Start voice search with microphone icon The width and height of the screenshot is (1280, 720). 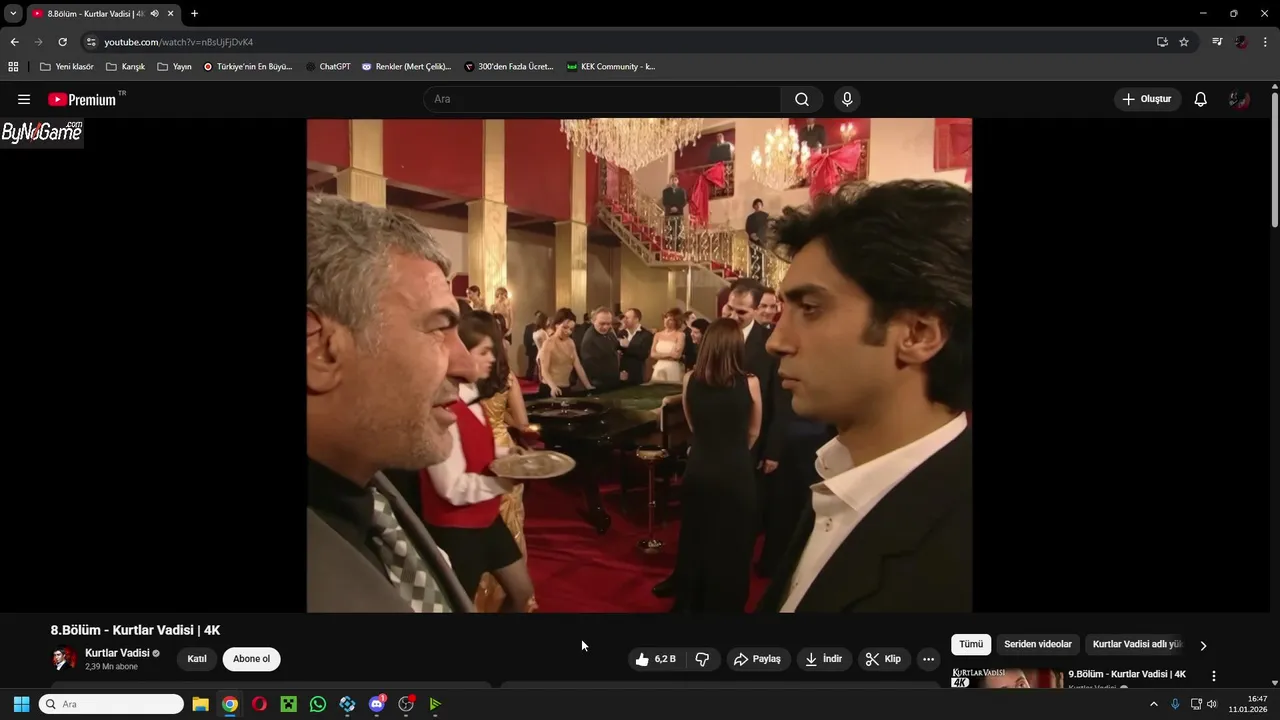coord(847,99)
